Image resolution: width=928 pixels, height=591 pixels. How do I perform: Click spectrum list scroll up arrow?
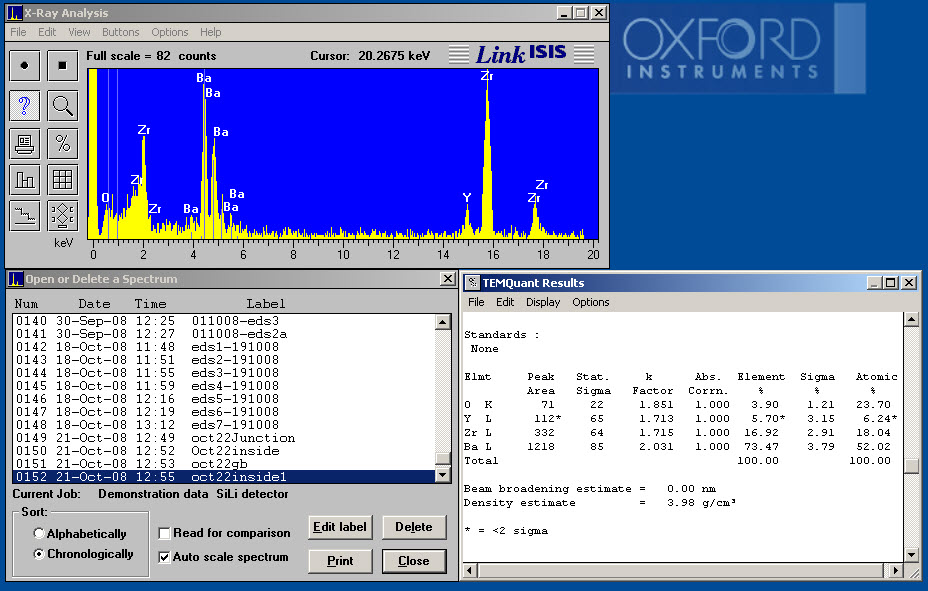[x=443, y=322]
